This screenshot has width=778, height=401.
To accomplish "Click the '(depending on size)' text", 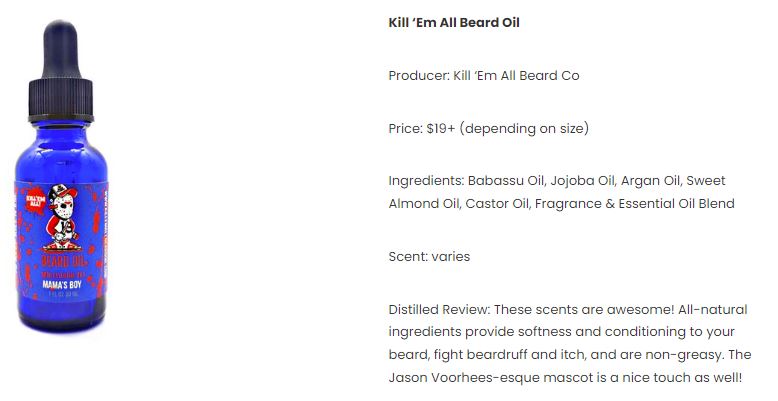I will pos(524,129).
